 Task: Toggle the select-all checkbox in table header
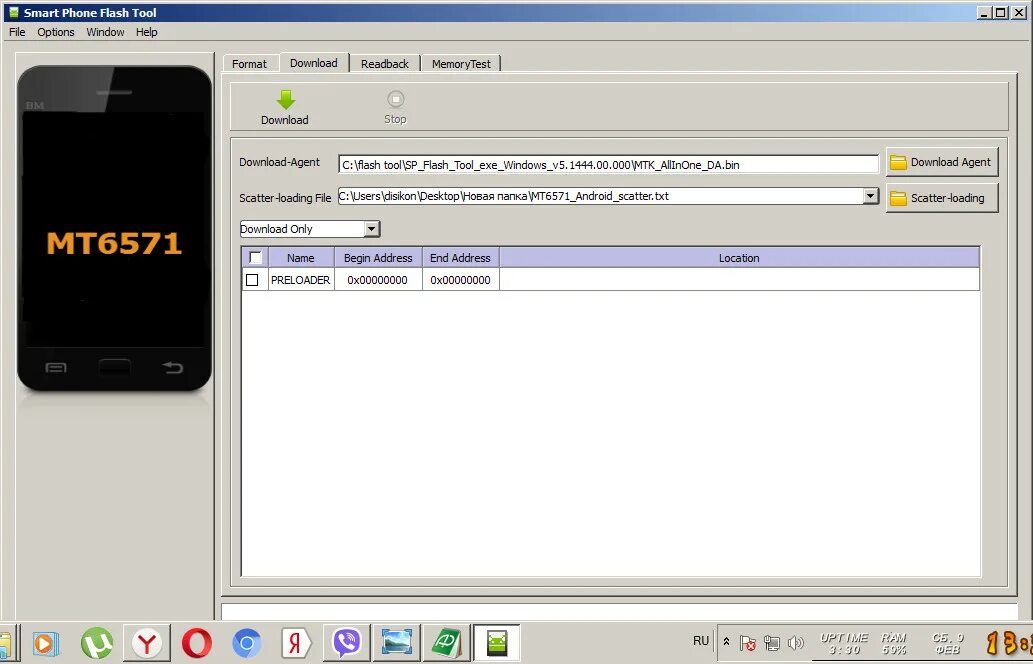click(256, 258)
